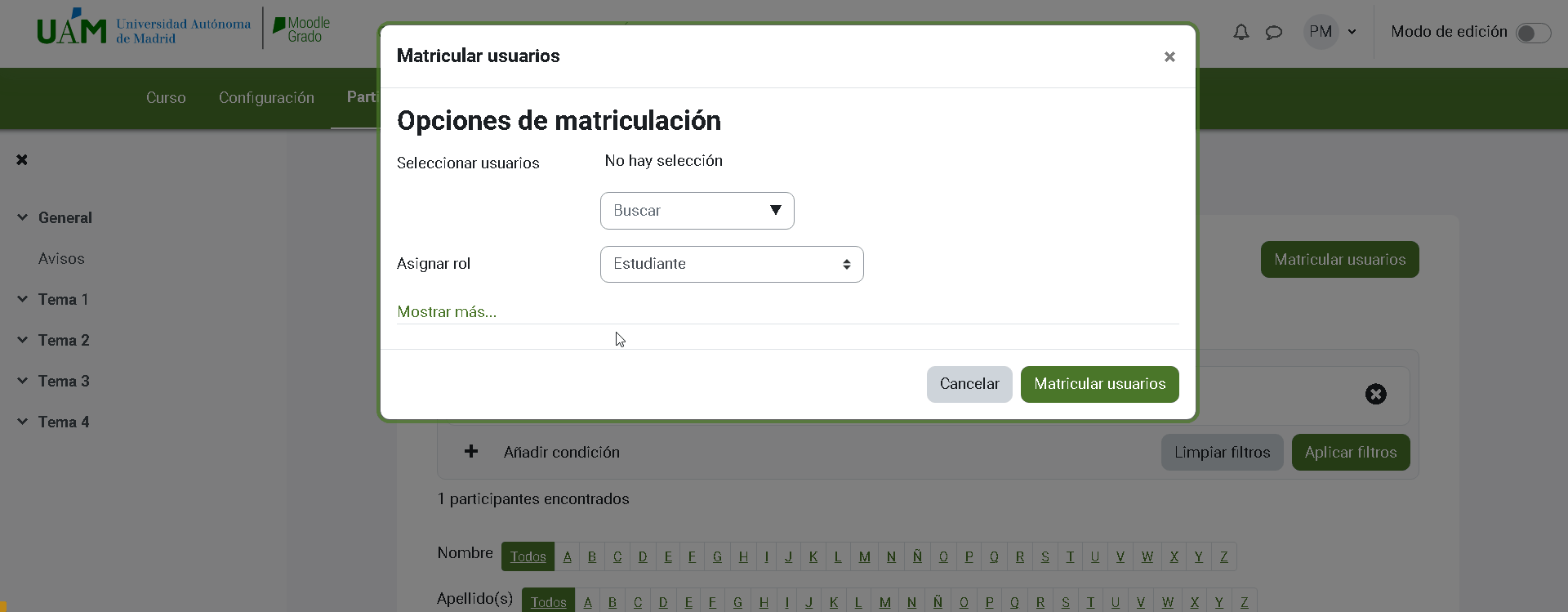Filter Nombre by letter M

[x=865, y=556]
